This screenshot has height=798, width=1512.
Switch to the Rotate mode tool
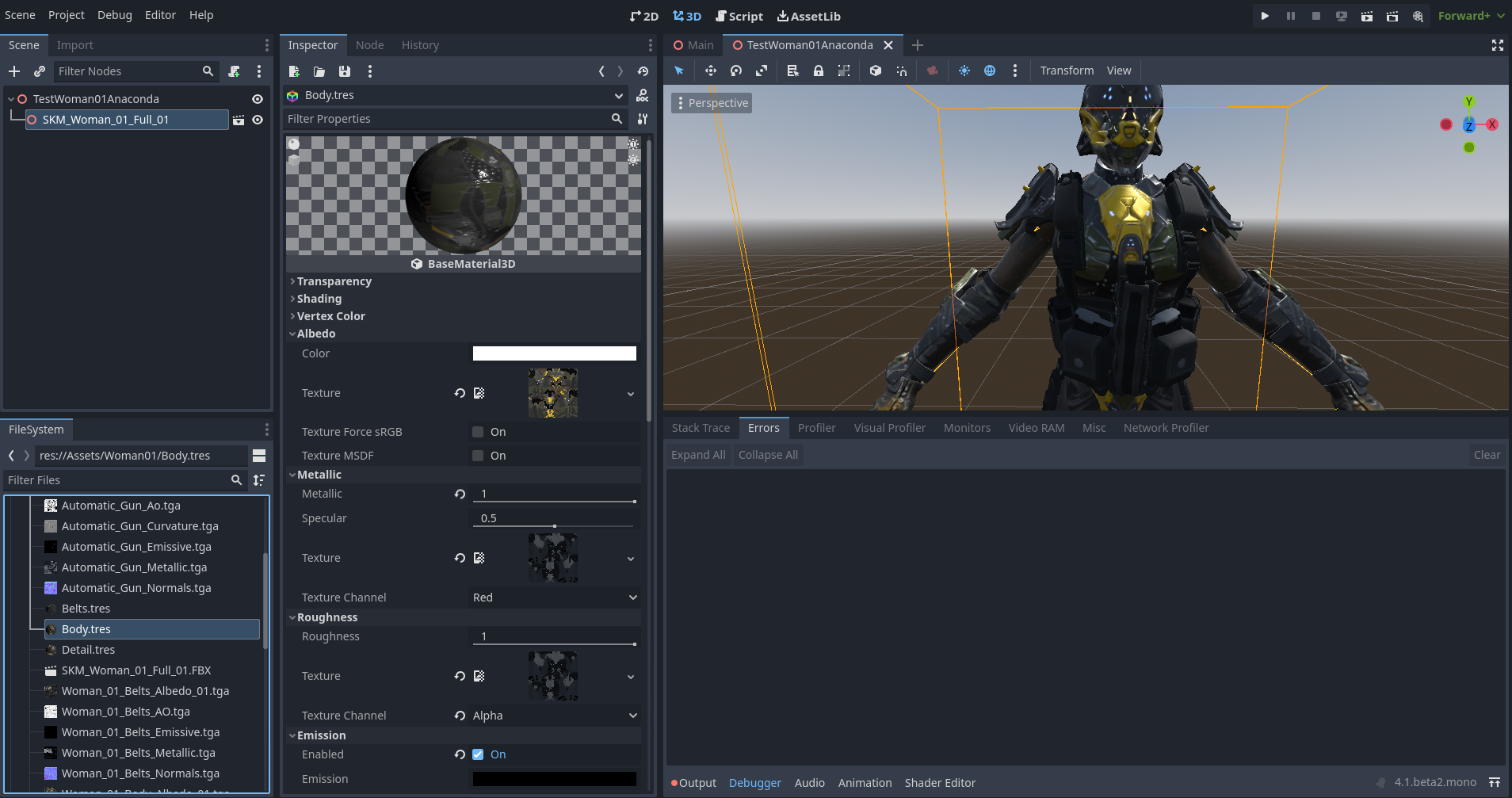[735, 71]
